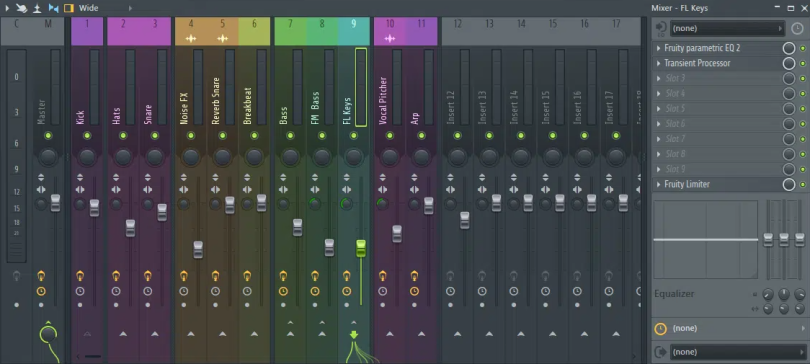Click the audio input icon beside top (none) box
810x364 pixels.
(660, 28)
